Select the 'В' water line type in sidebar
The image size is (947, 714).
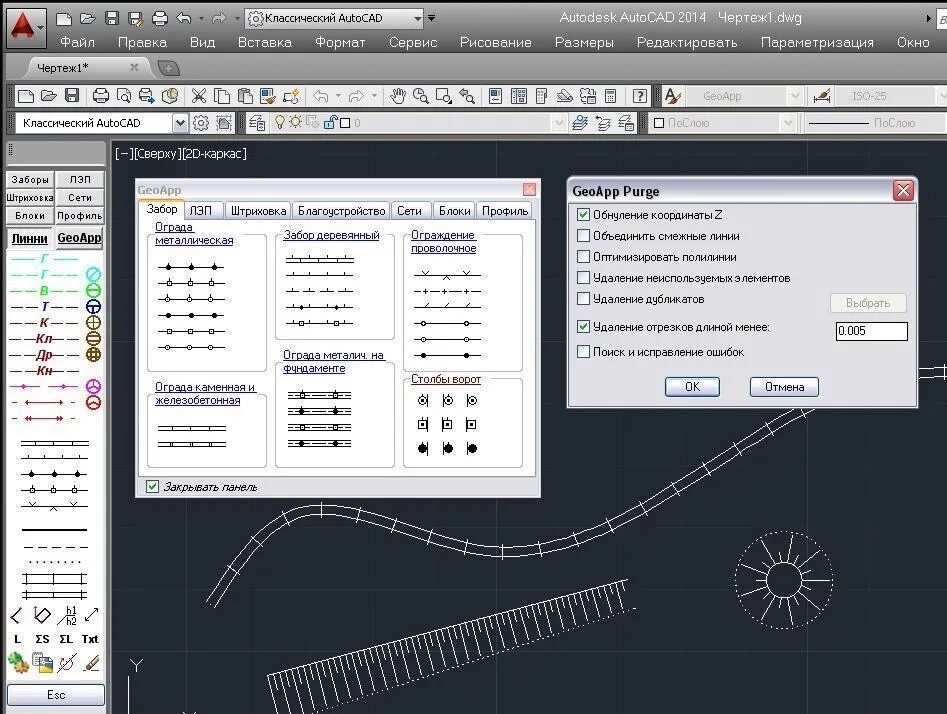point(44,291)
